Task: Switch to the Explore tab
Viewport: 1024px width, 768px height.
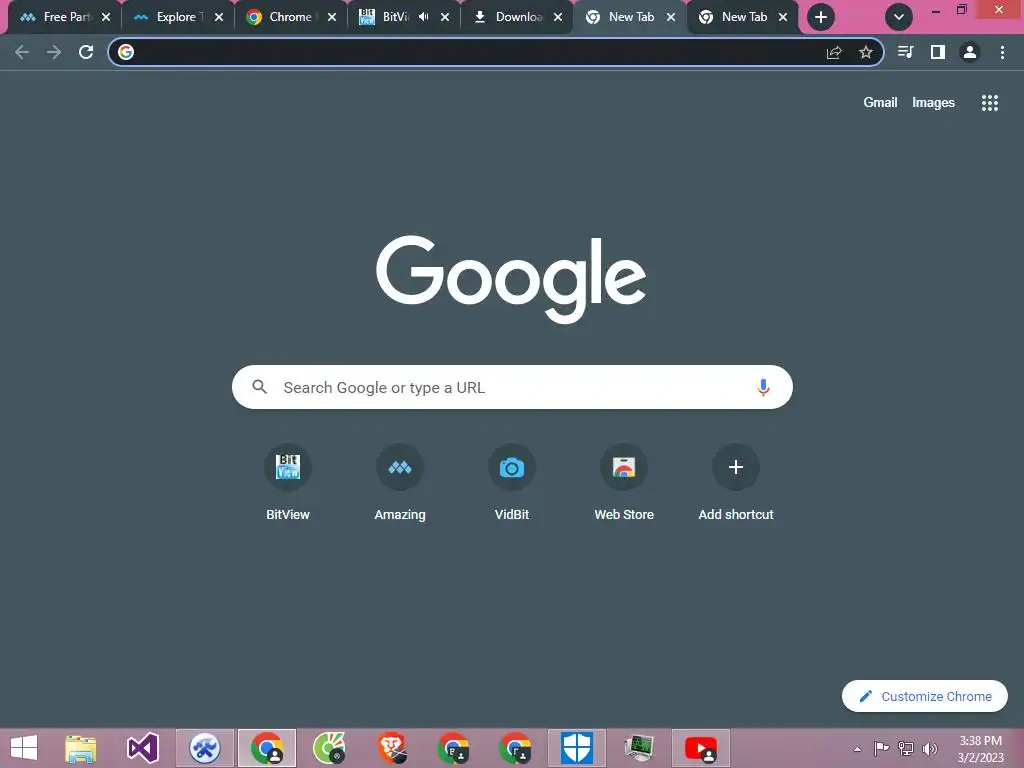Action: tap(176, 17)
